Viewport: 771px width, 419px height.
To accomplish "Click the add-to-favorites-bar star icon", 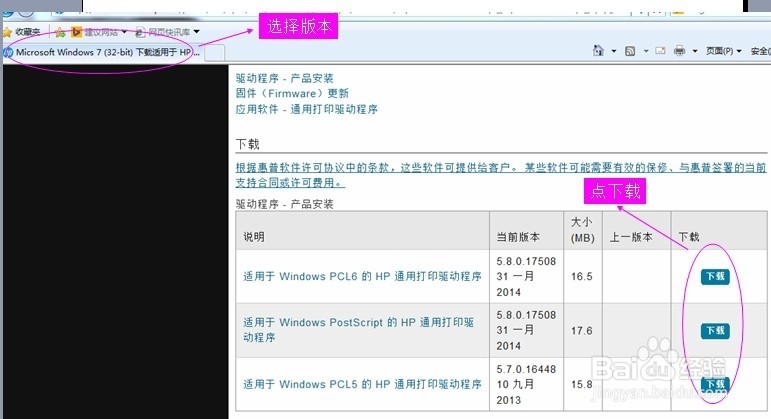I will 60,32.
